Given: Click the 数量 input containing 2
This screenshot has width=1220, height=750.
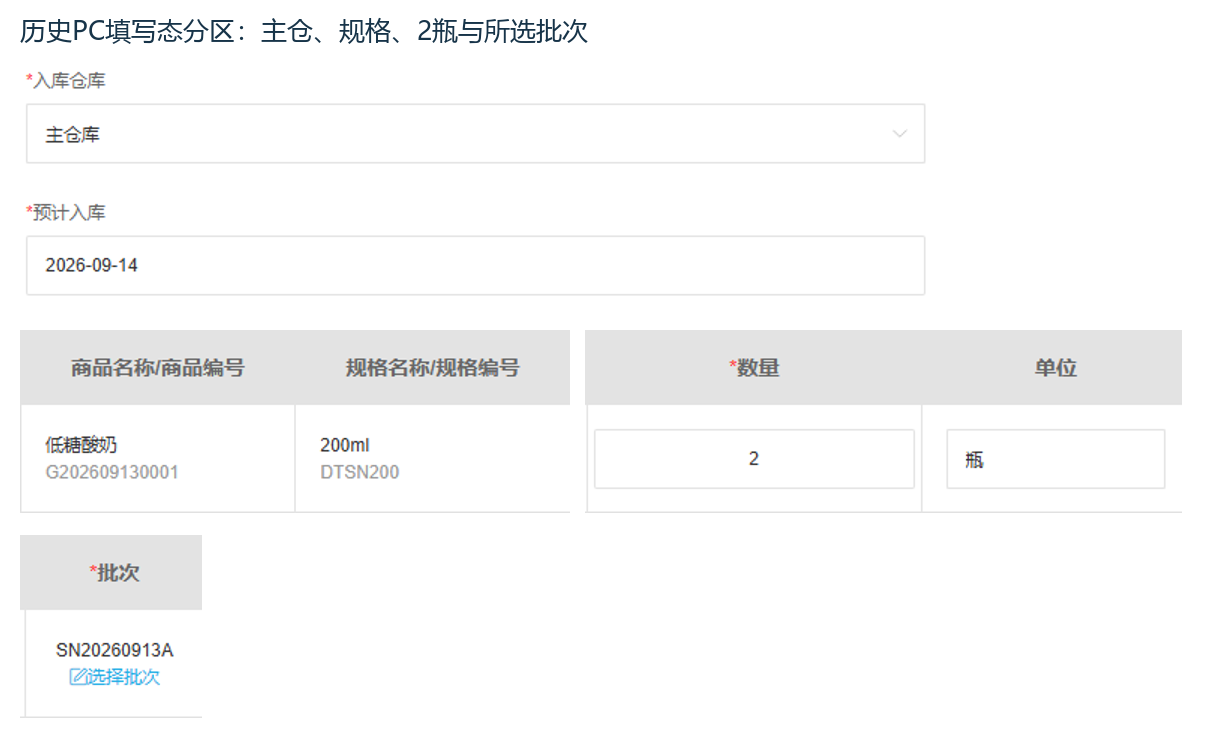Looking at the screenshot, I should point(754,459).
